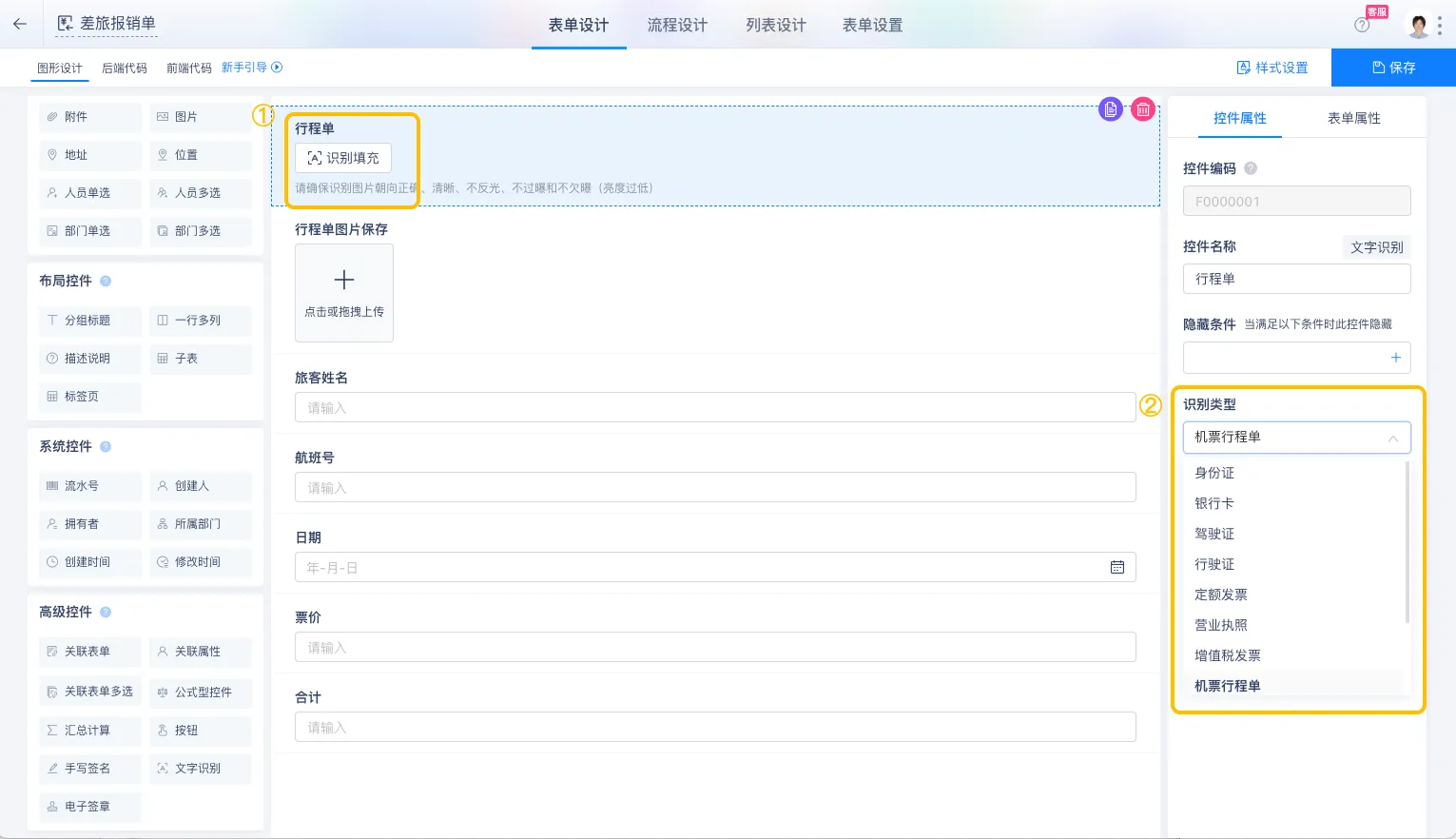Click the 保存 button
This screenshot has height=839, width=1456.
click(x=1393, y=68)
